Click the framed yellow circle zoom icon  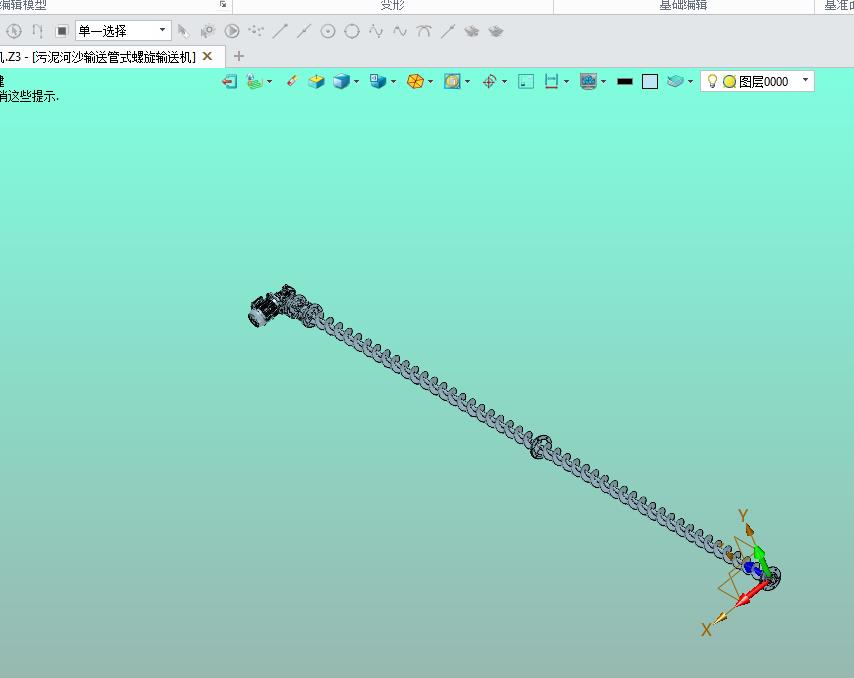point(452,82)
